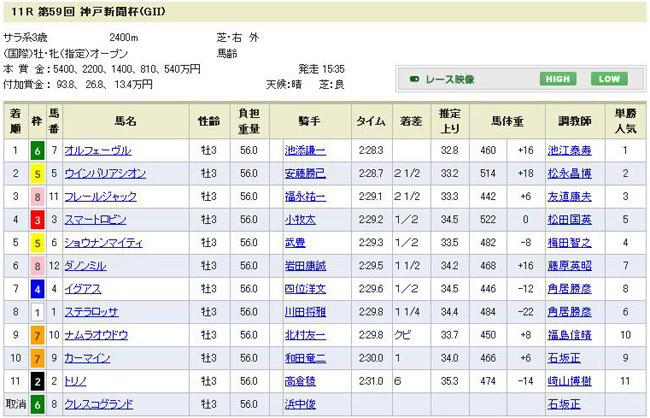Image resolution: width=650 pixels, height=418 pixels.
Task: Click the green frame number 6 badge for オルフェーヴル
Action: pyautogui.click(x=37, y=150)
